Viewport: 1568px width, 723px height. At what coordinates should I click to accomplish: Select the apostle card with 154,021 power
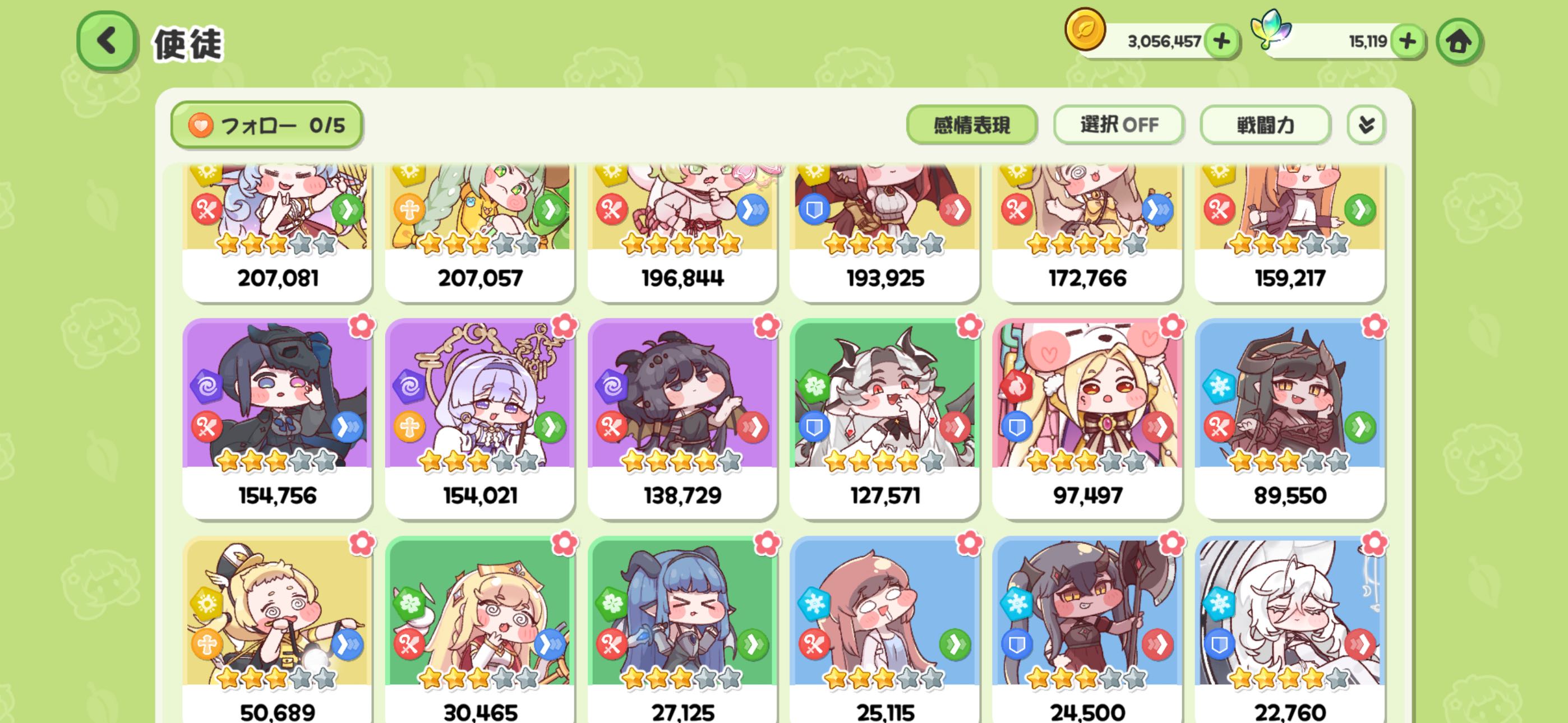coord(479,419)
